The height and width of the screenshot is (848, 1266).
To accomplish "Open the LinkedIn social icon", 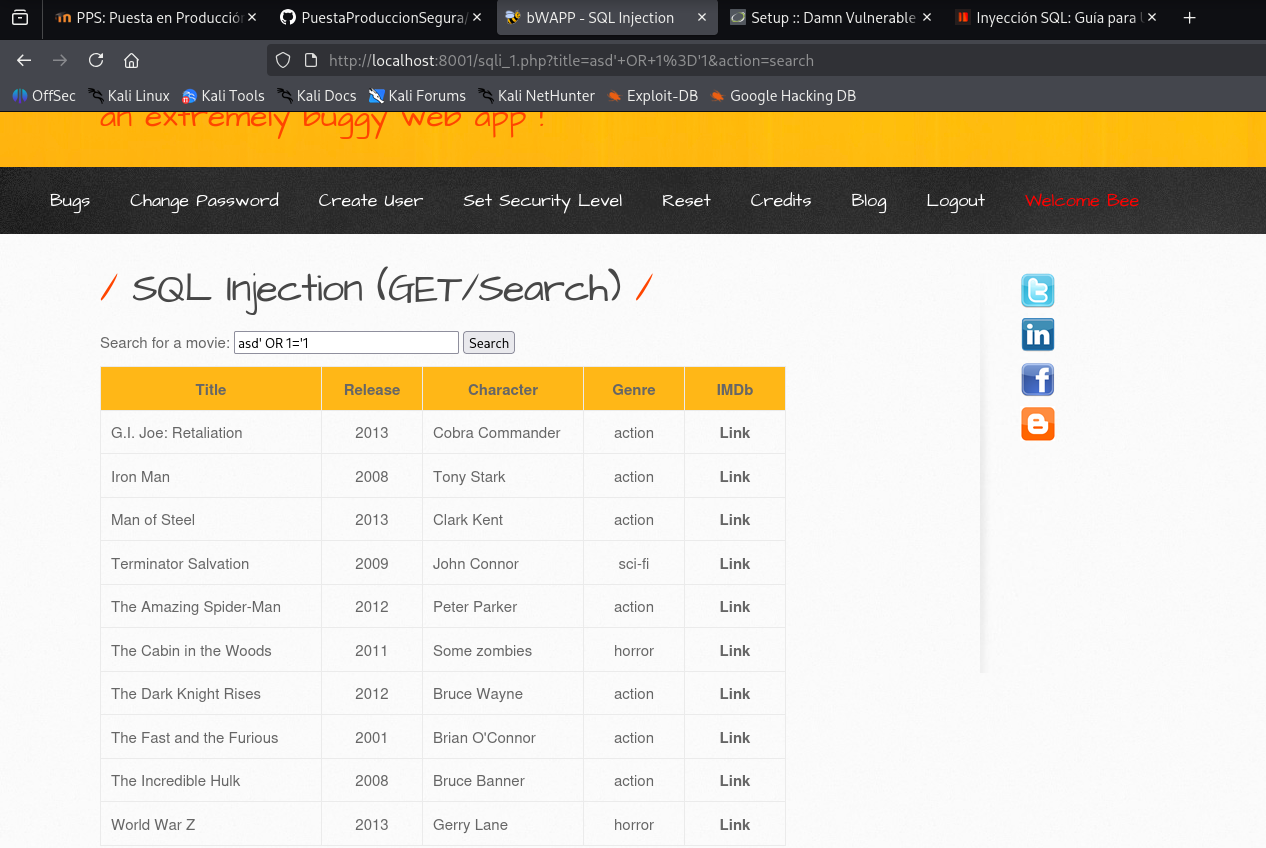I will coord(1038,335).
